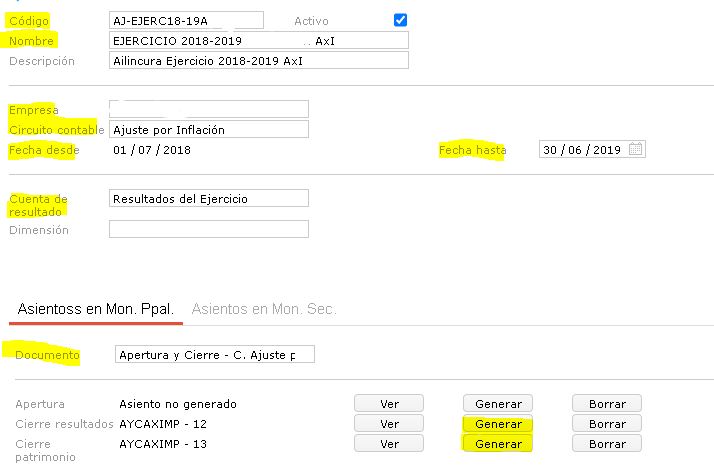This screenshot has width=714, height=475.
Task: Toggle the Activo checkbox
Action: [400, 20]
